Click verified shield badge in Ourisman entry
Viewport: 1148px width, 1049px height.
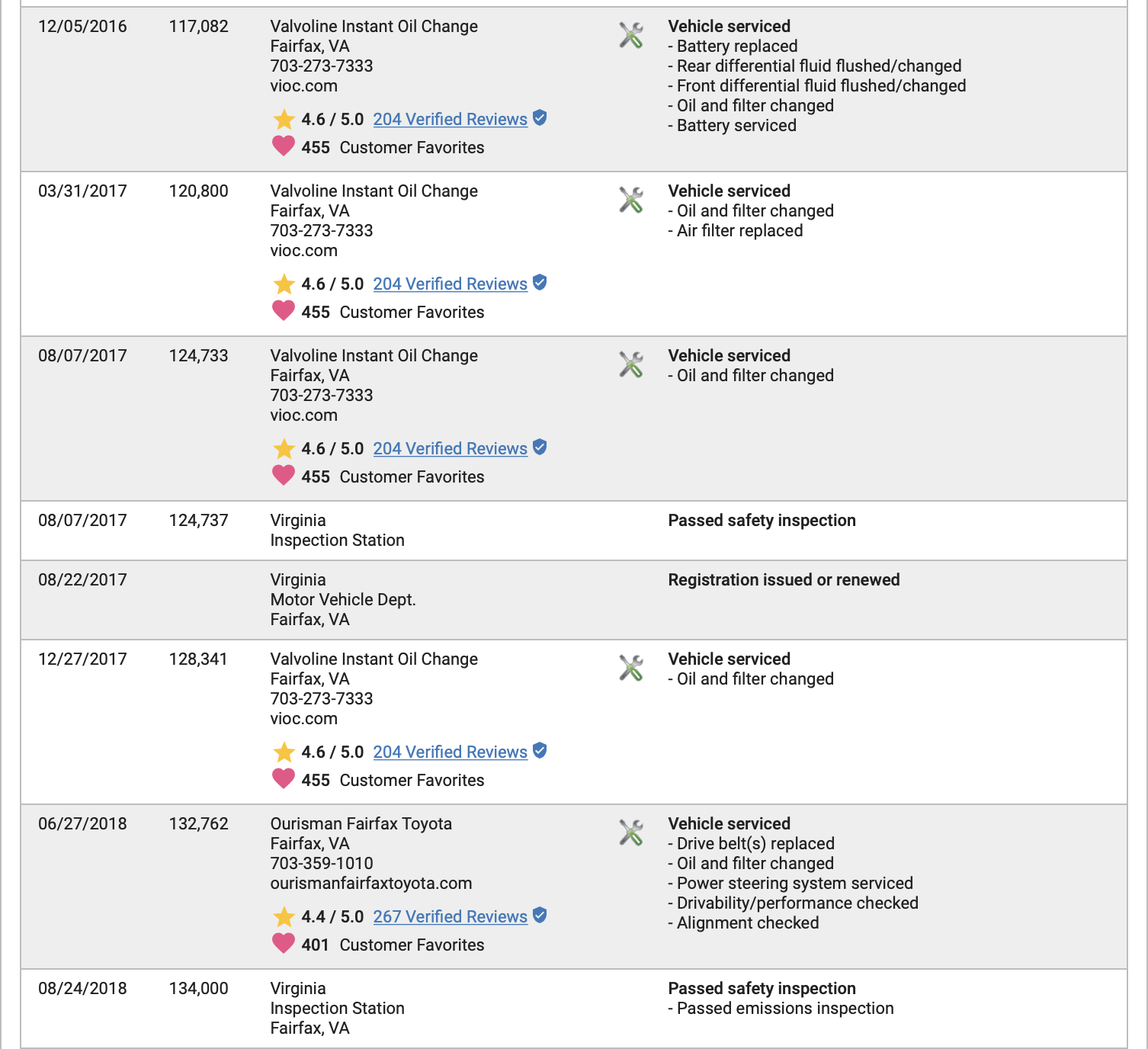540,916
